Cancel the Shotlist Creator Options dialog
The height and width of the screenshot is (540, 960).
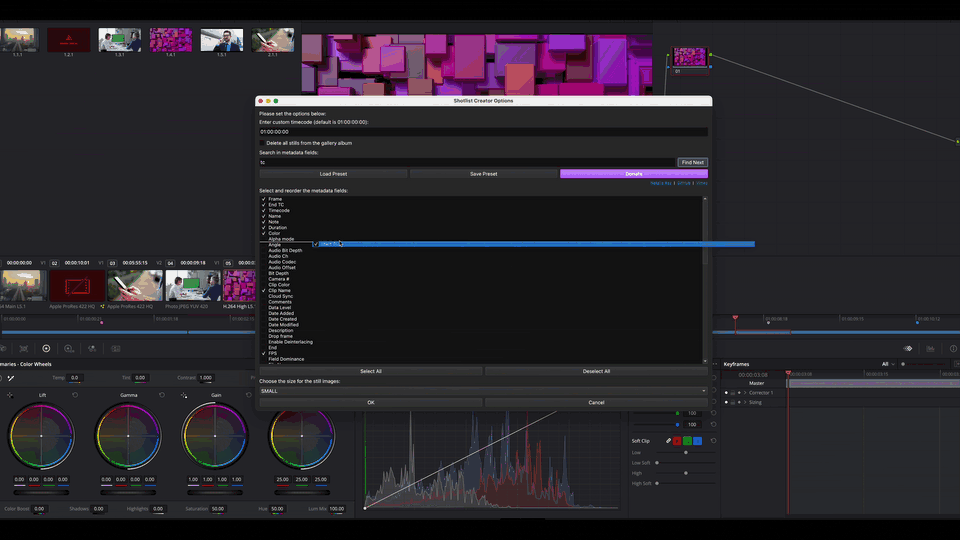pyautogui.click(x=596, y=402)
